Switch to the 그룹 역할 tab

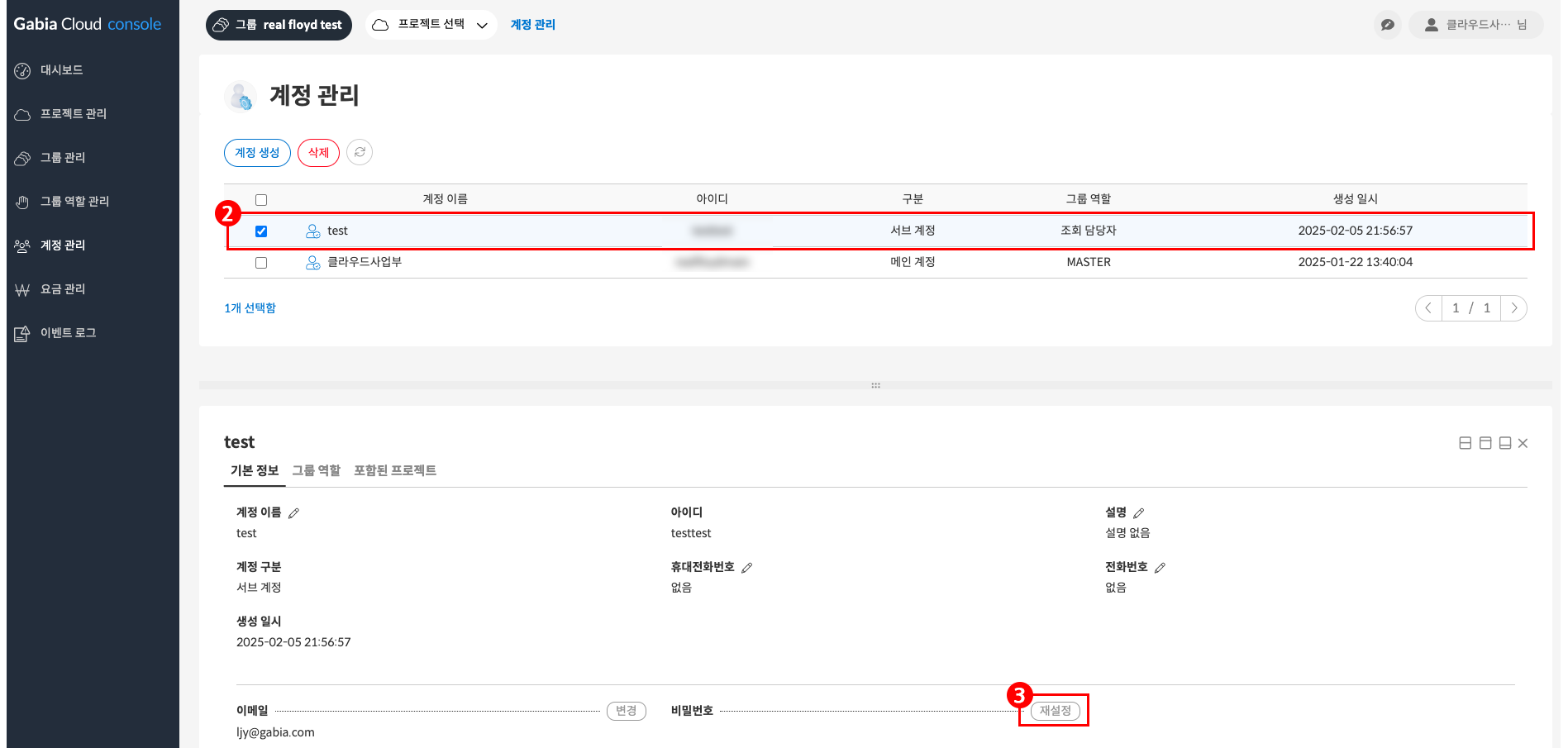point(317,470)
